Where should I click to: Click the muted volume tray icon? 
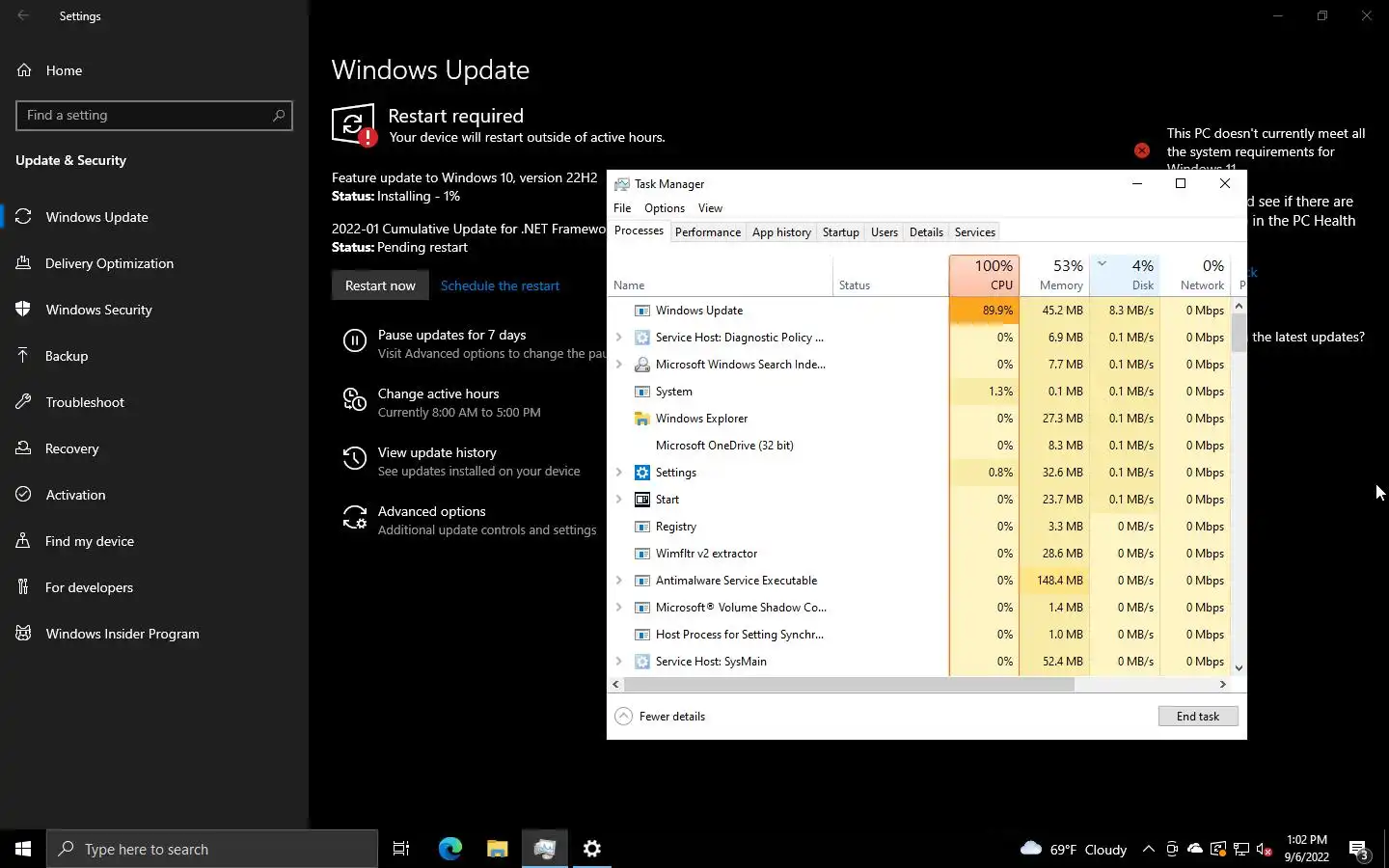click(x=1265, y=850)
